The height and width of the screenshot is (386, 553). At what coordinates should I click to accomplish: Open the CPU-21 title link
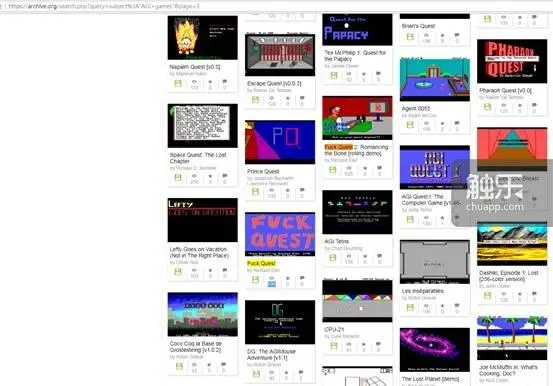point(334,329)
